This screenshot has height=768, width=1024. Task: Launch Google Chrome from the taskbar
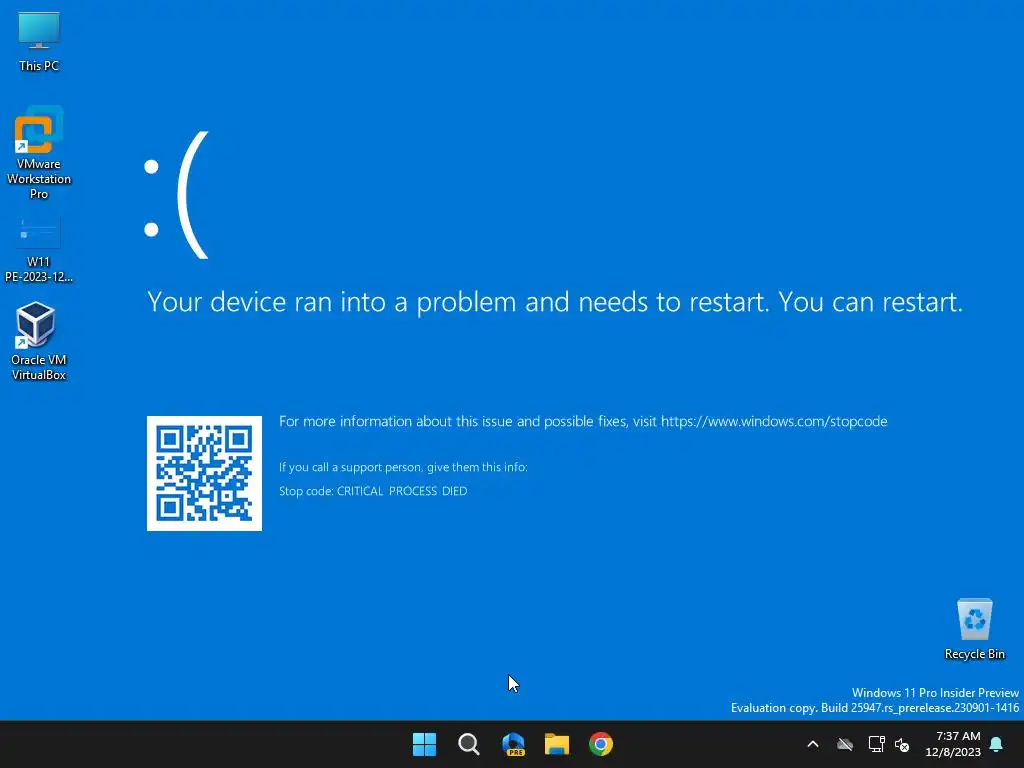(x=601, y=744)
